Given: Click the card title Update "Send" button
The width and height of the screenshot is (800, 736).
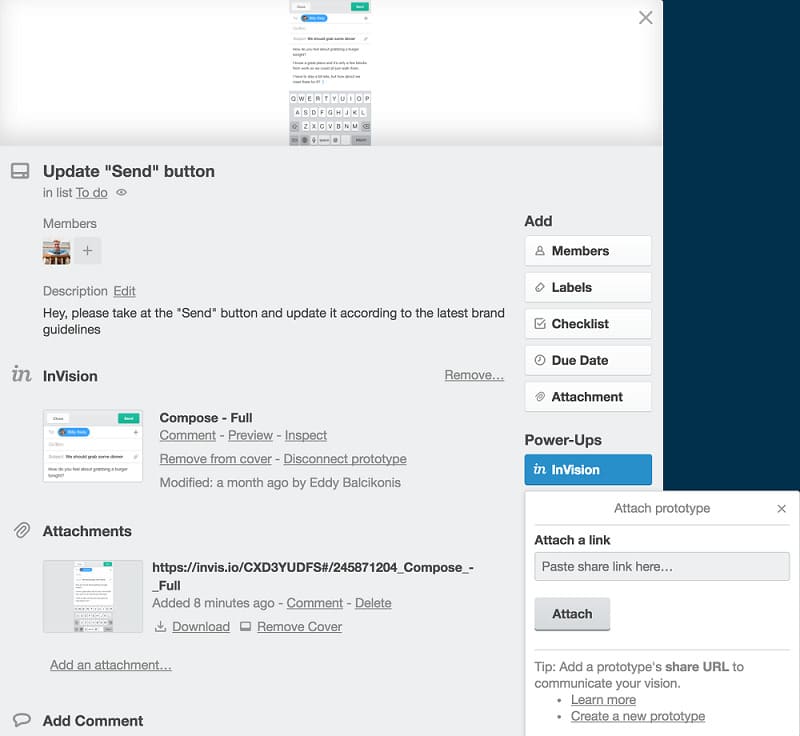Looking at the screenshot, I should (129, 171).
